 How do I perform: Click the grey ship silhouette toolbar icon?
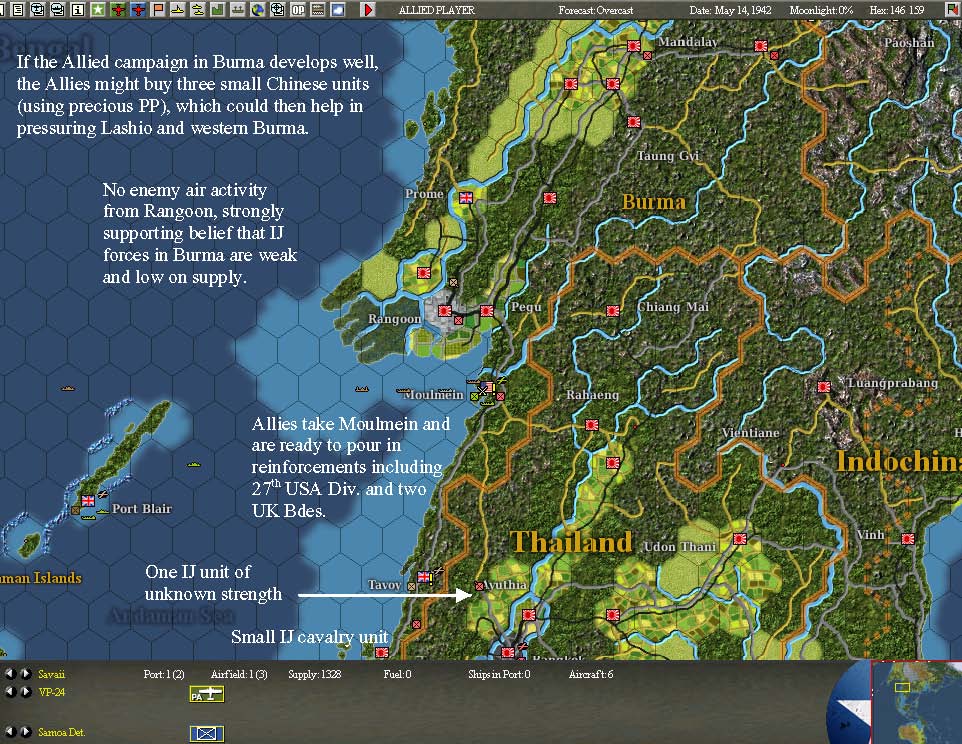click(x=238, y=10)
